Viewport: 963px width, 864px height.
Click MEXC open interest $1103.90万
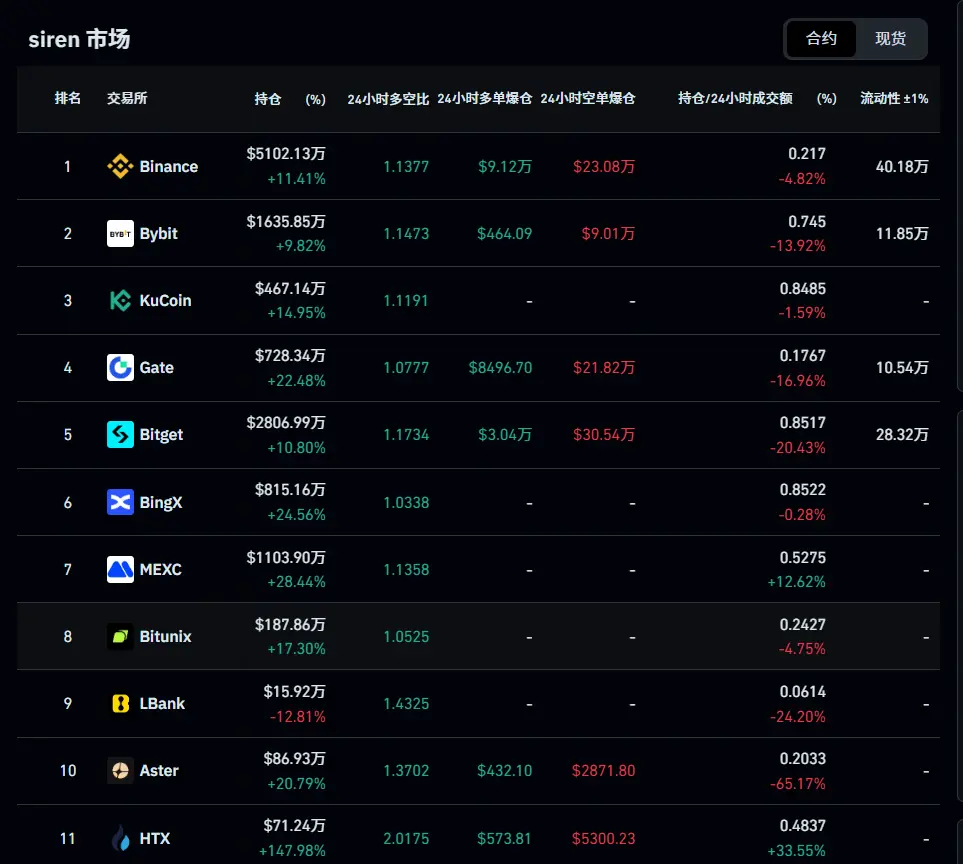(286, 557)
